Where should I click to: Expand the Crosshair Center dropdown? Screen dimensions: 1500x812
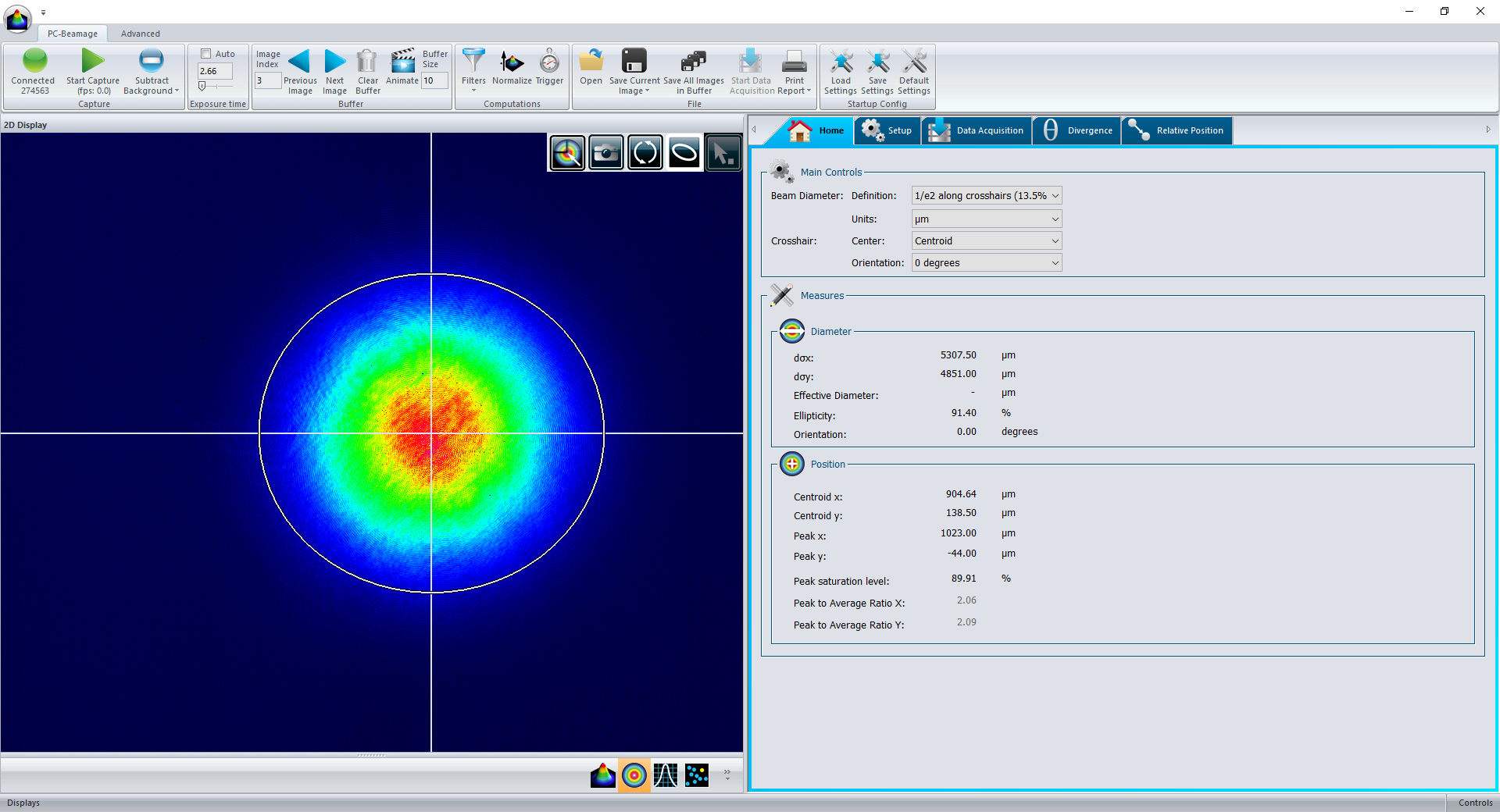click(x=987, y=241)
